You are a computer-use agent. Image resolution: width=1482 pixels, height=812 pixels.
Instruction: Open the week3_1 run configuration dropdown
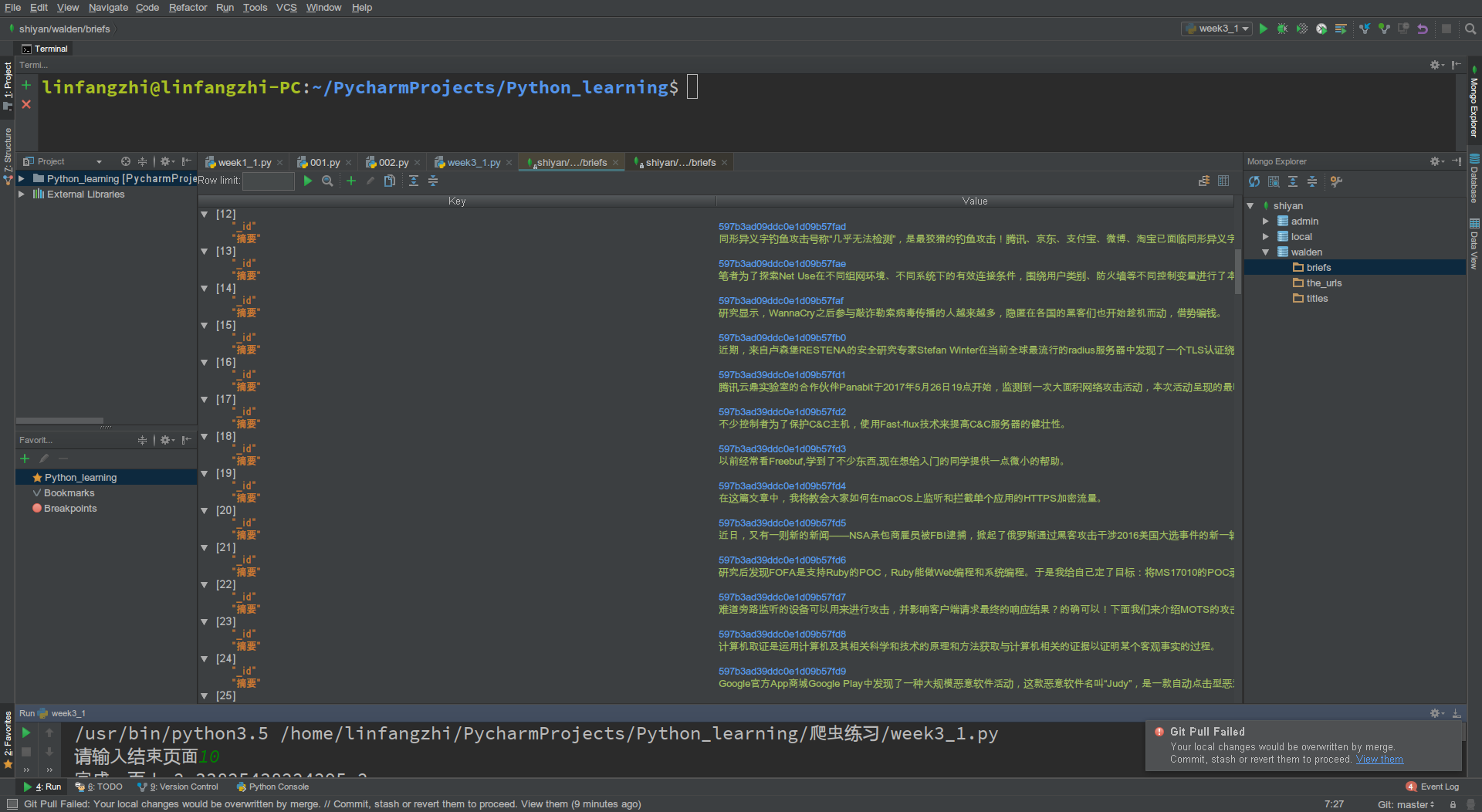1217,29
